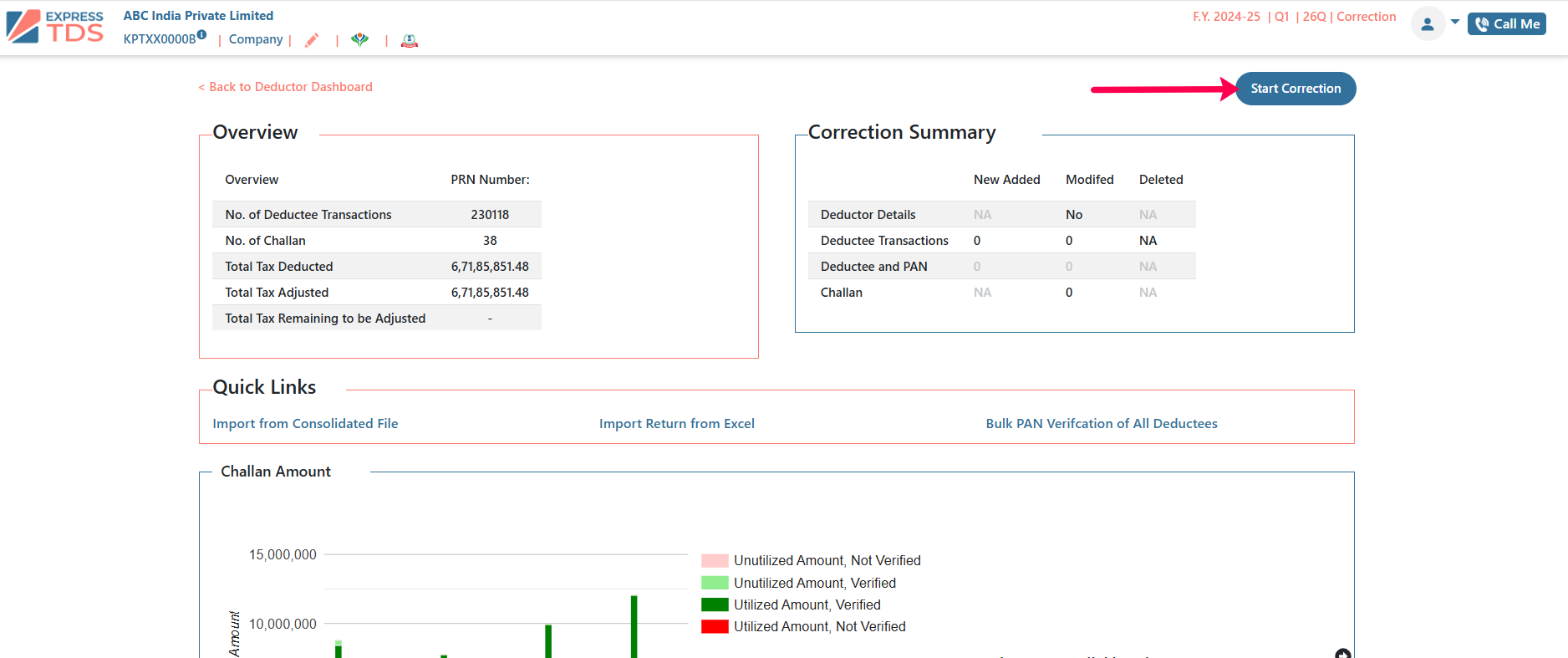Open the TAN info icon beside KPTXX0000B
Viewport: 1568px width, 658px height.
[x=201, y=34]
